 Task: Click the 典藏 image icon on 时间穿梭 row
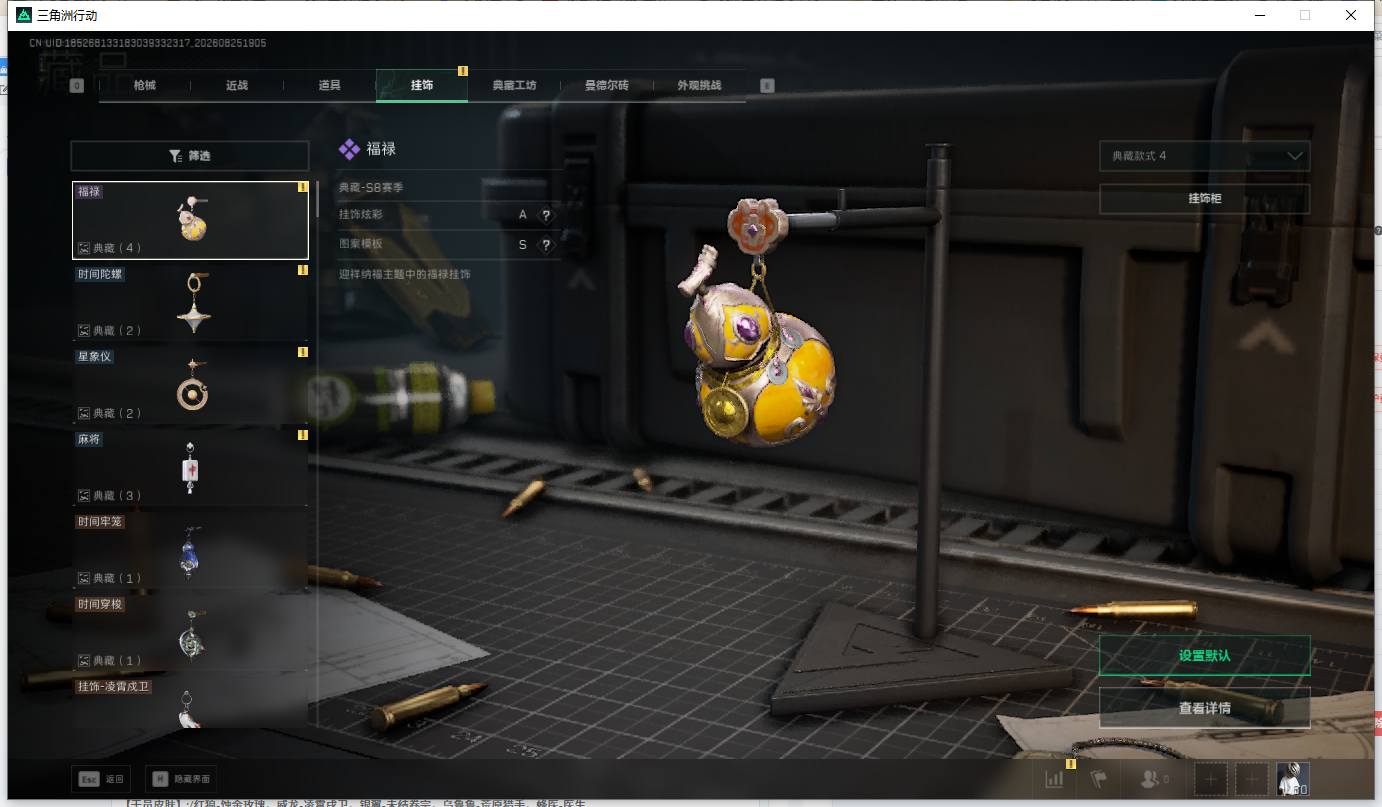(84, 661)
